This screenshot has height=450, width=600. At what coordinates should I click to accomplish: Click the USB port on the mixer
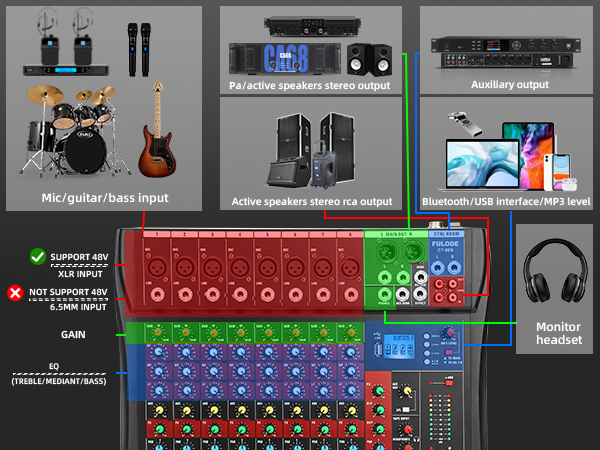(x=378, y=349)
